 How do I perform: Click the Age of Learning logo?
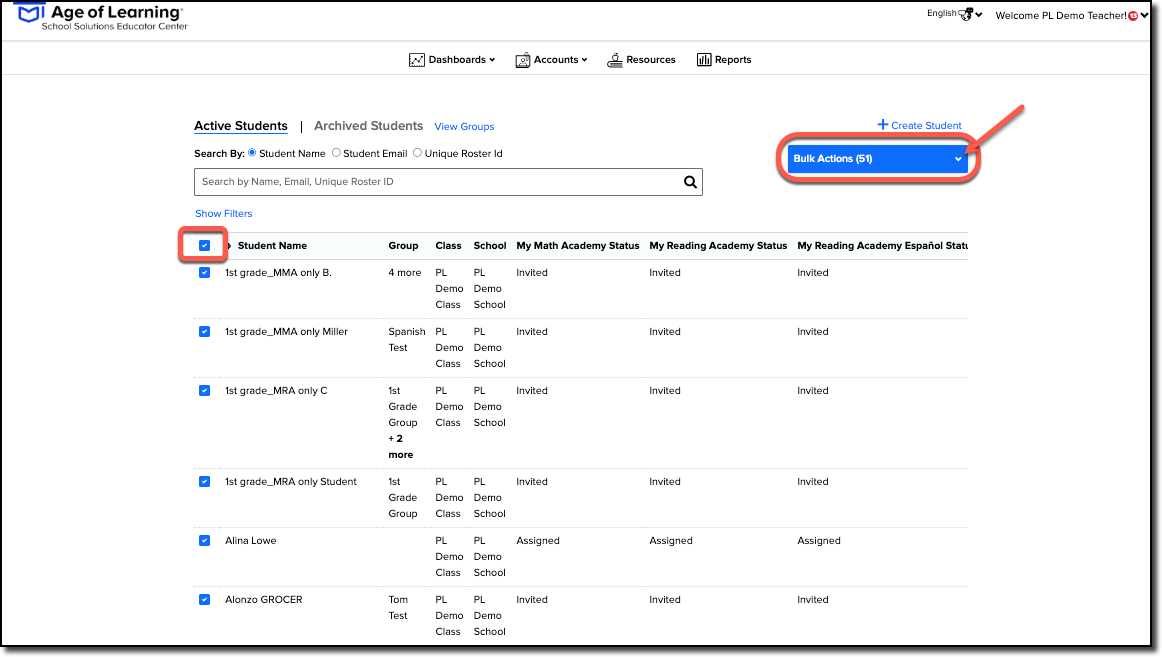102,16
